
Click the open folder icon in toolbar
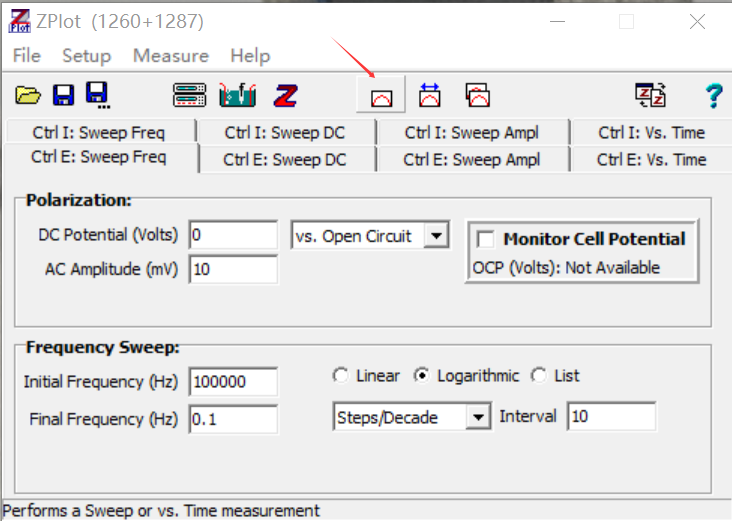(x=28, y=96)
